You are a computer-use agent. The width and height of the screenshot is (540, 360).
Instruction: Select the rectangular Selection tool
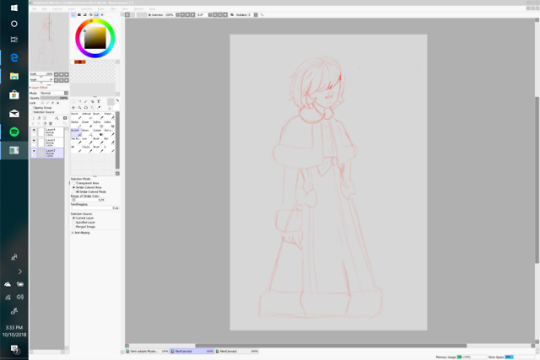(x=73, y=102)
